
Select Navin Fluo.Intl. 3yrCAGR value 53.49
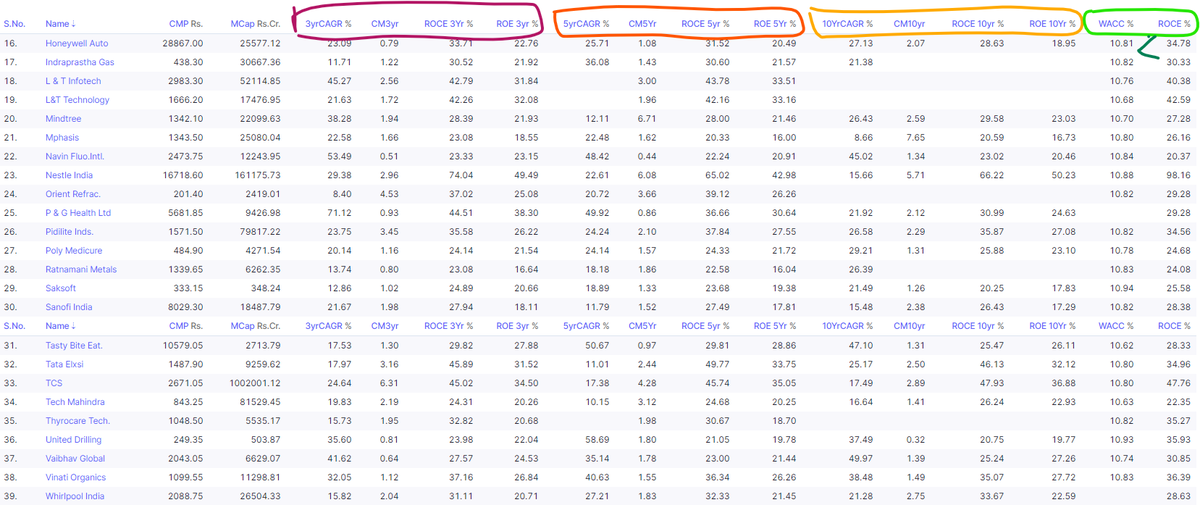coord(340,157)
